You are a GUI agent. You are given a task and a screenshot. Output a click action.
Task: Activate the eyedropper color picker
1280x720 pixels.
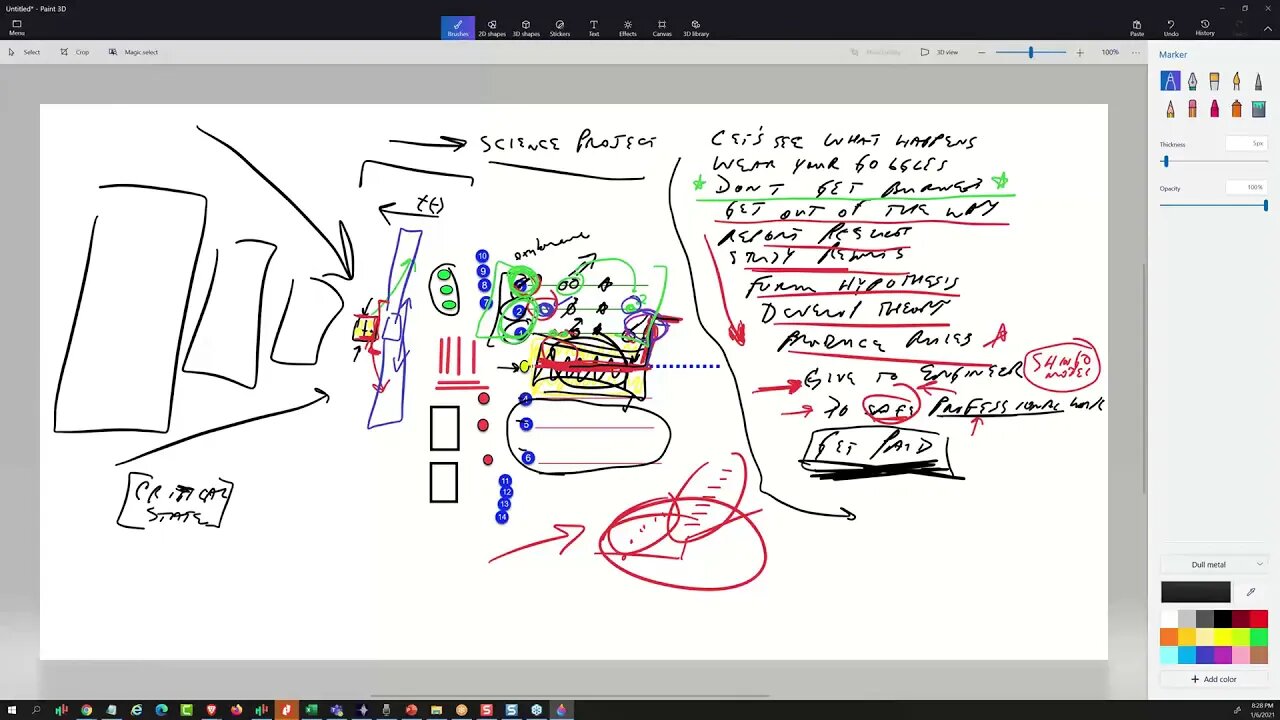(1250, 592)
